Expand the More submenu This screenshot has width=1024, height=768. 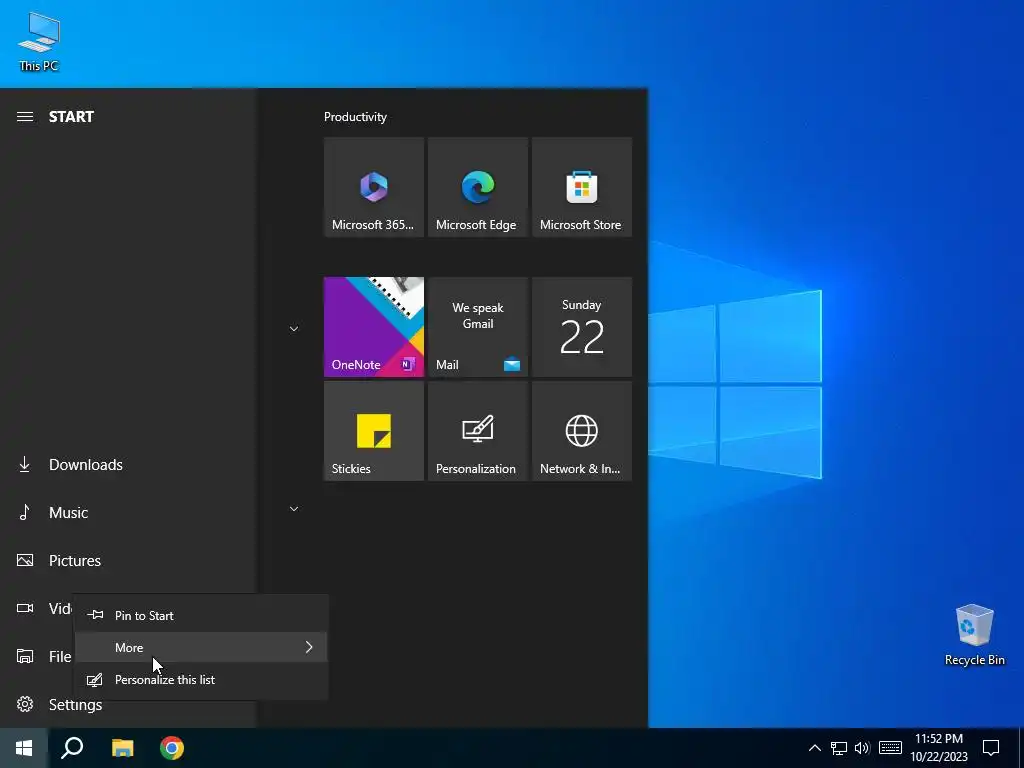click(200, 647)
